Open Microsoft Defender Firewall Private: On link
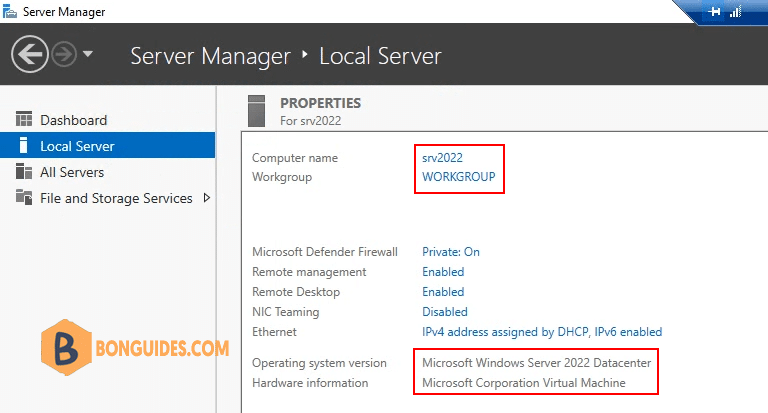768x413 pixels. 450,252
